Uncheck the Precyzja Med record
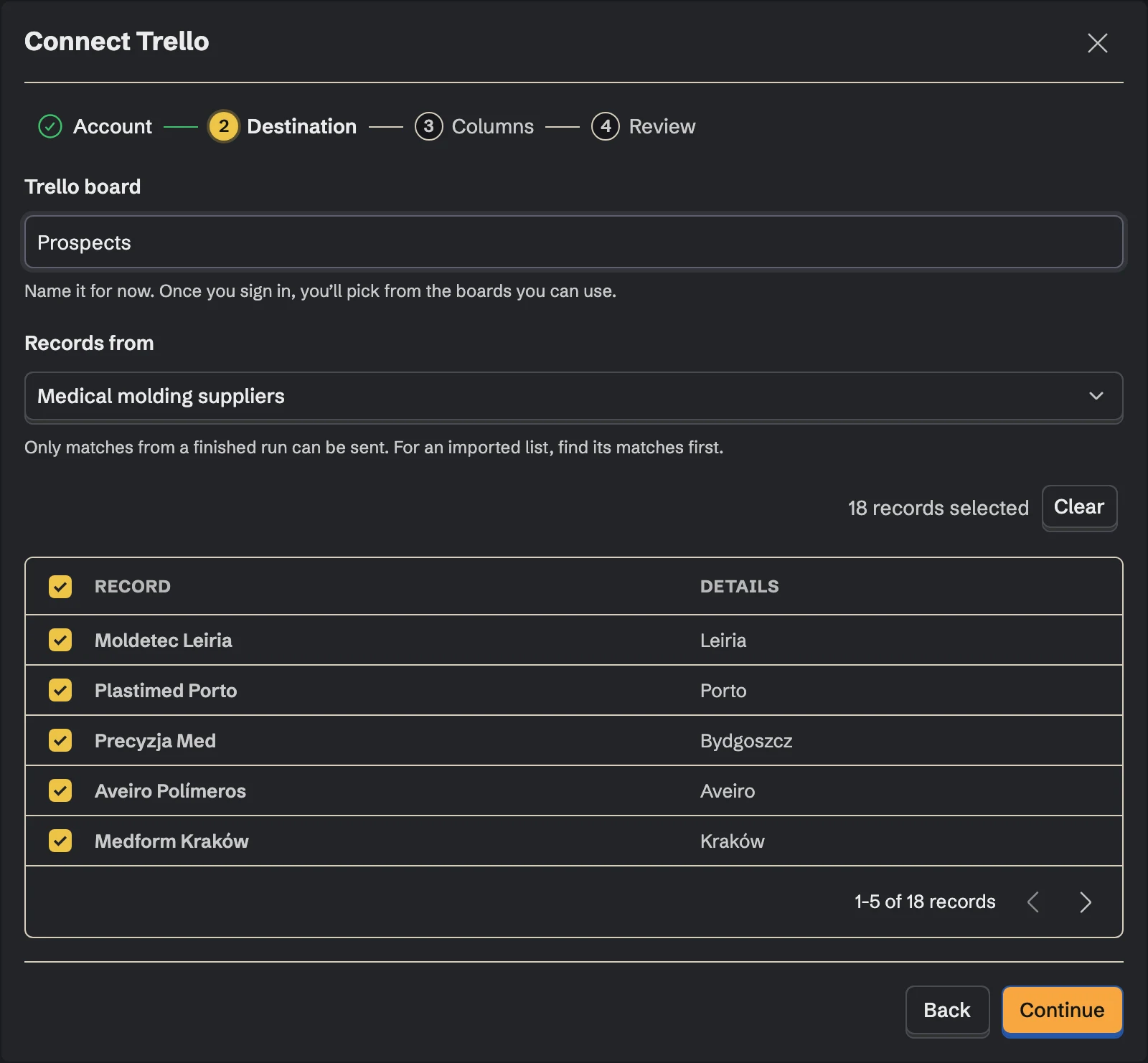1148x1063 pixels. click(x=60, y=740)
